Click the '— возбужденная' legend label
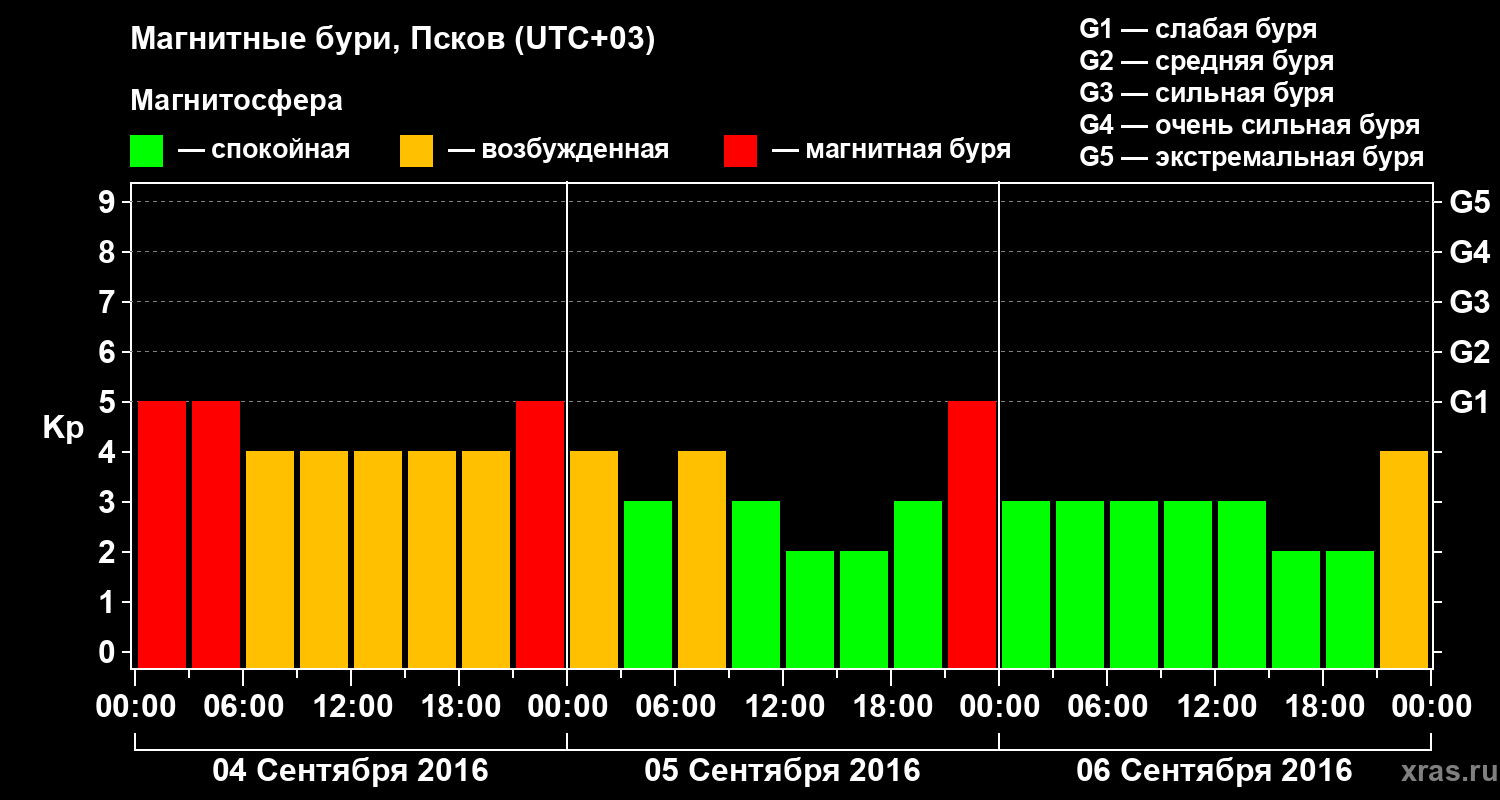 point(558,150)
